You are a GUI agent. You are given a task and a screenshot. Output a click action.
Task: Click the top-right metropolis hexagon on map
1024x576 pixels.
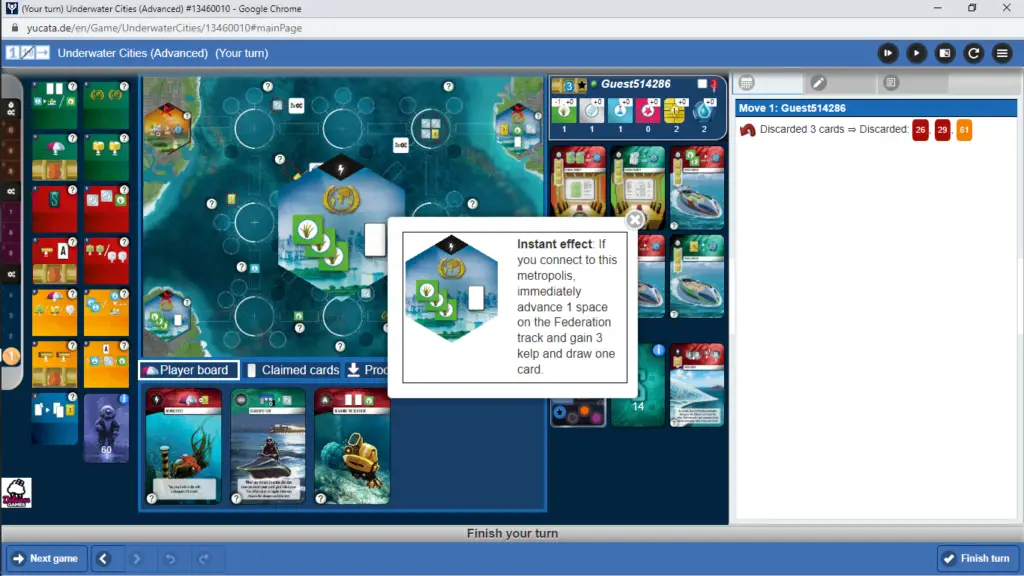point(518,129)
